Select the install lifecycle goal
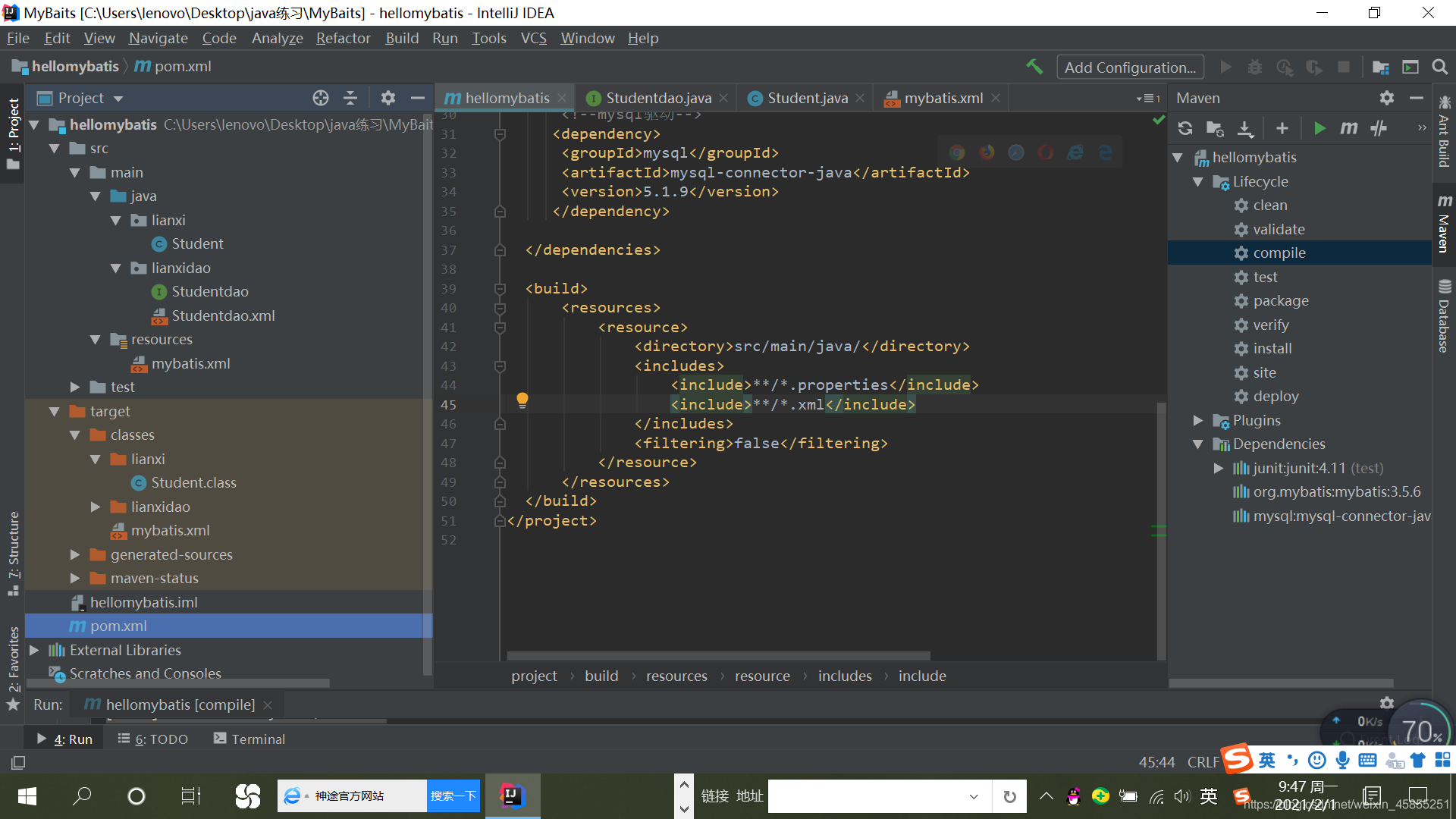Image resolution: width=1456 pixels, height=819 pixels. (x=1272, y=349)
